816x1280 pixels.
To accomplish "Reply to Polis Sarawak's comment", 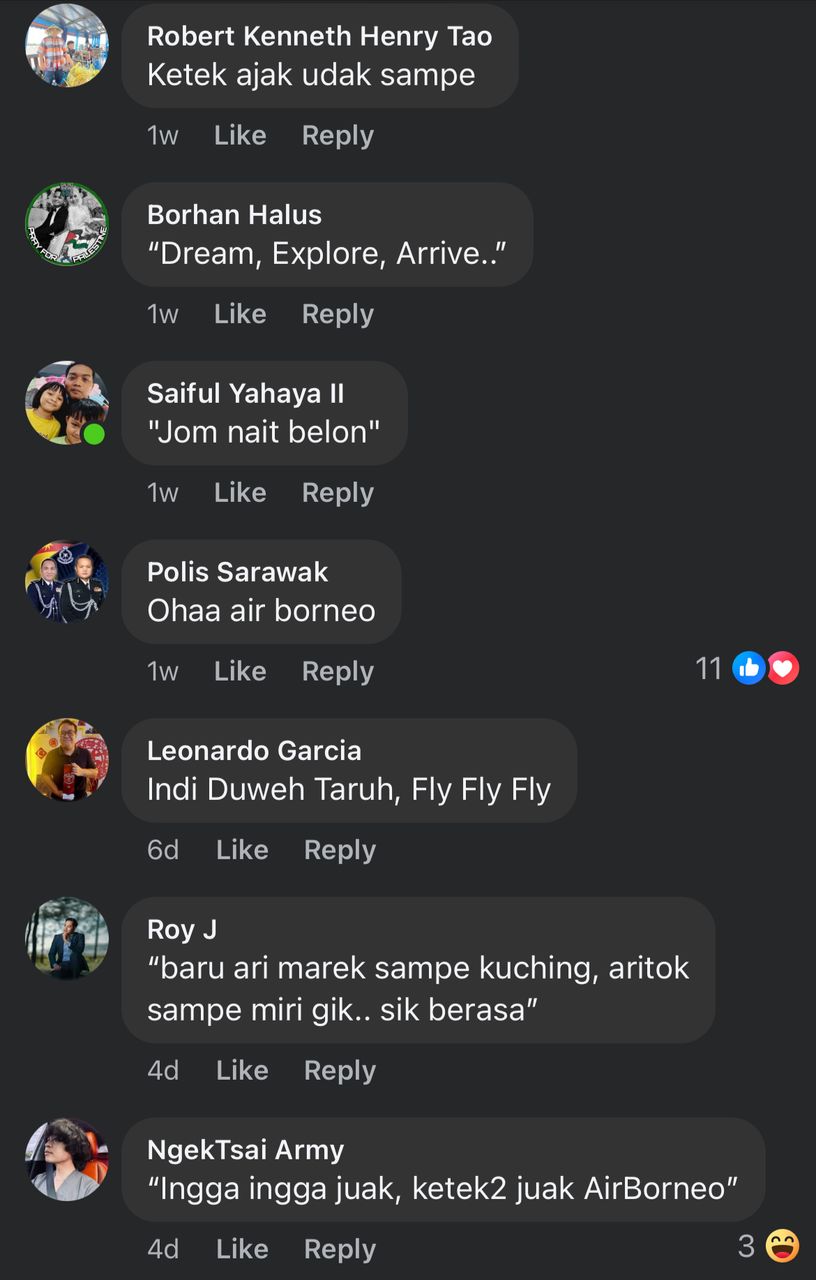I will [x=338, y=672].
